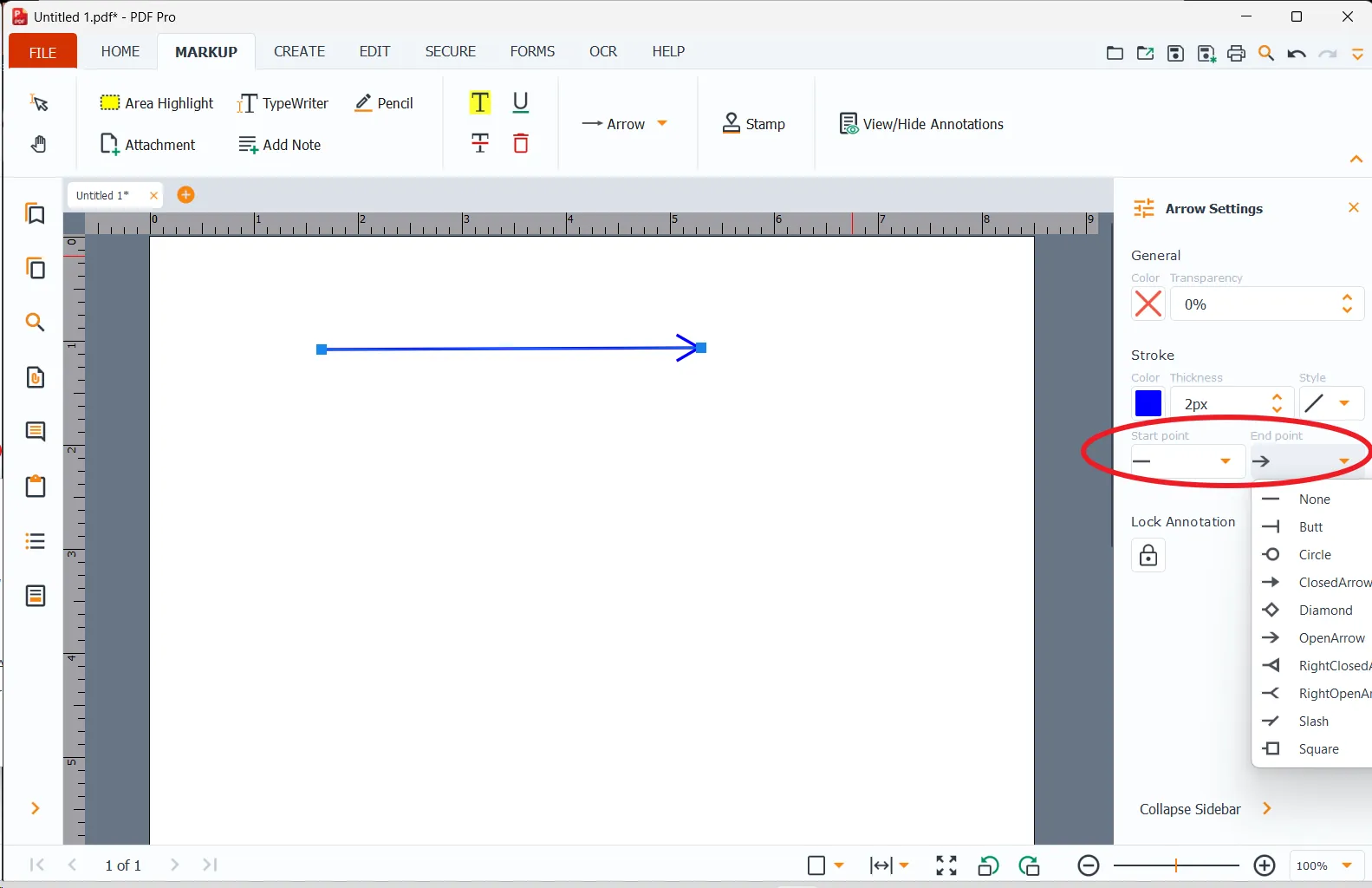
Task: Click the red trash delete icon
Action: tap(521, 143)
